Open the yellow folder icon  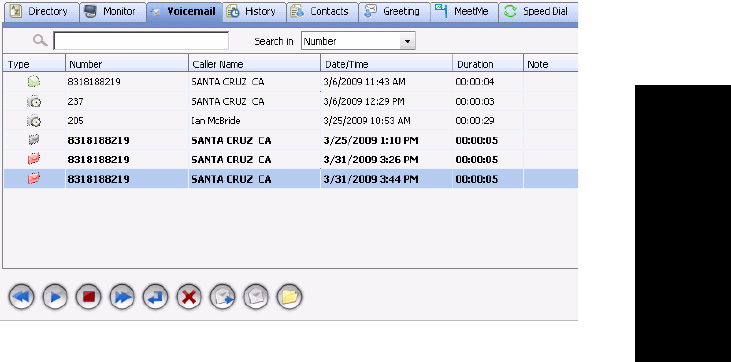[290, 297]
